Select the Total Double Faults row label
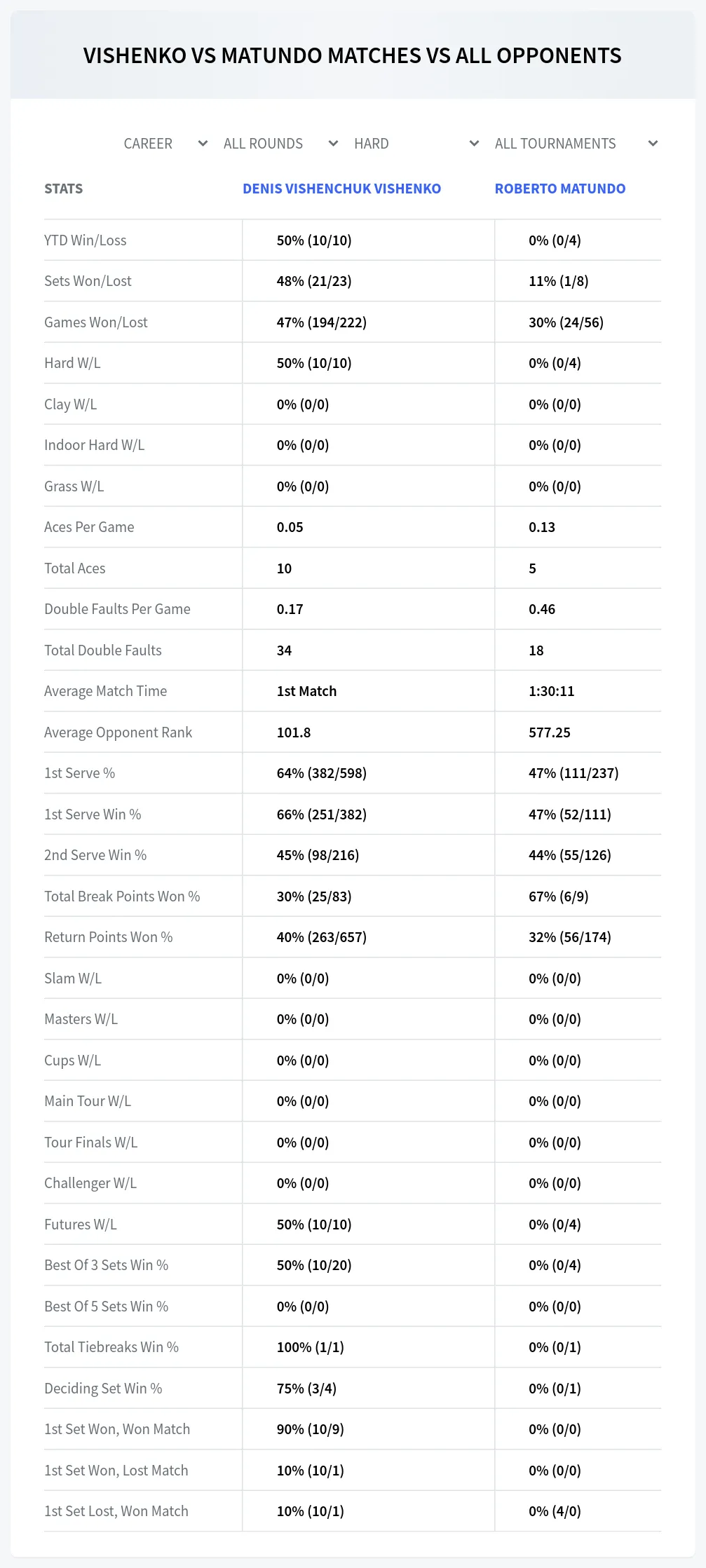 tap(103, 650)
